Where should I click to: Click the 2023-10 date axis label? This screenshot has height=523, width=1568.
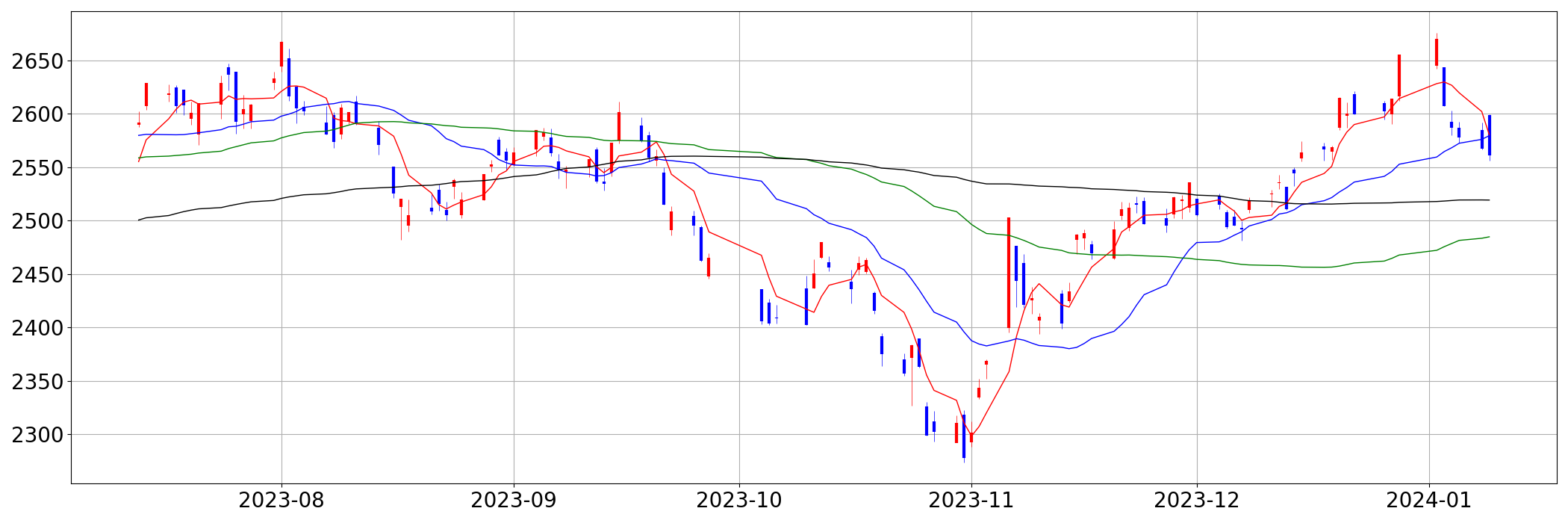click(x=739, y=501)
